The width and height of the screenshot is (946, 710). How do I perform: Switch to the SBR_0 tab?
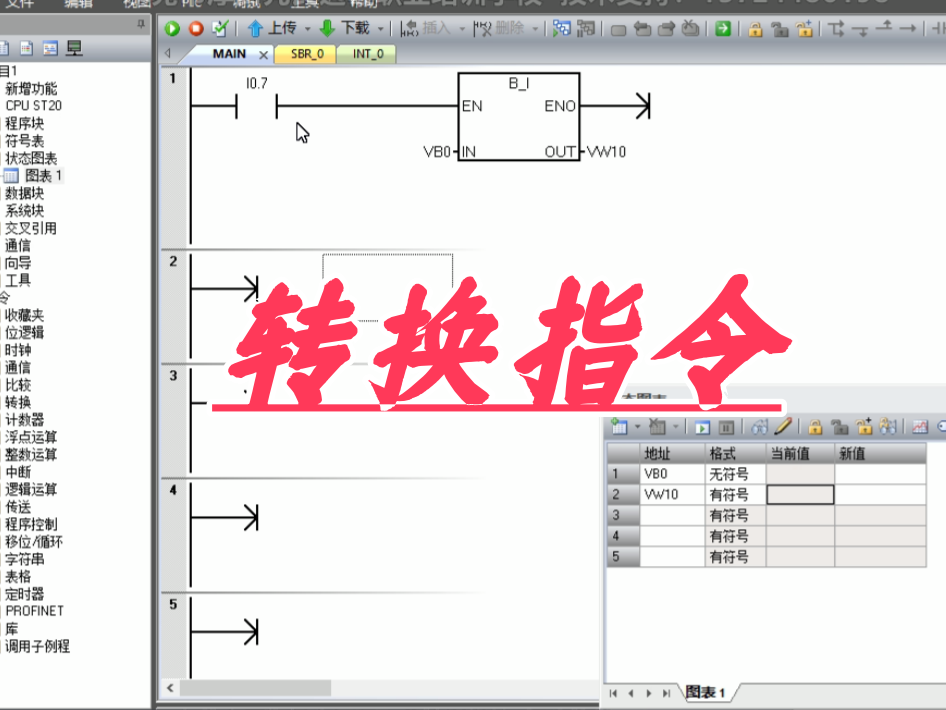coord(306,54)
